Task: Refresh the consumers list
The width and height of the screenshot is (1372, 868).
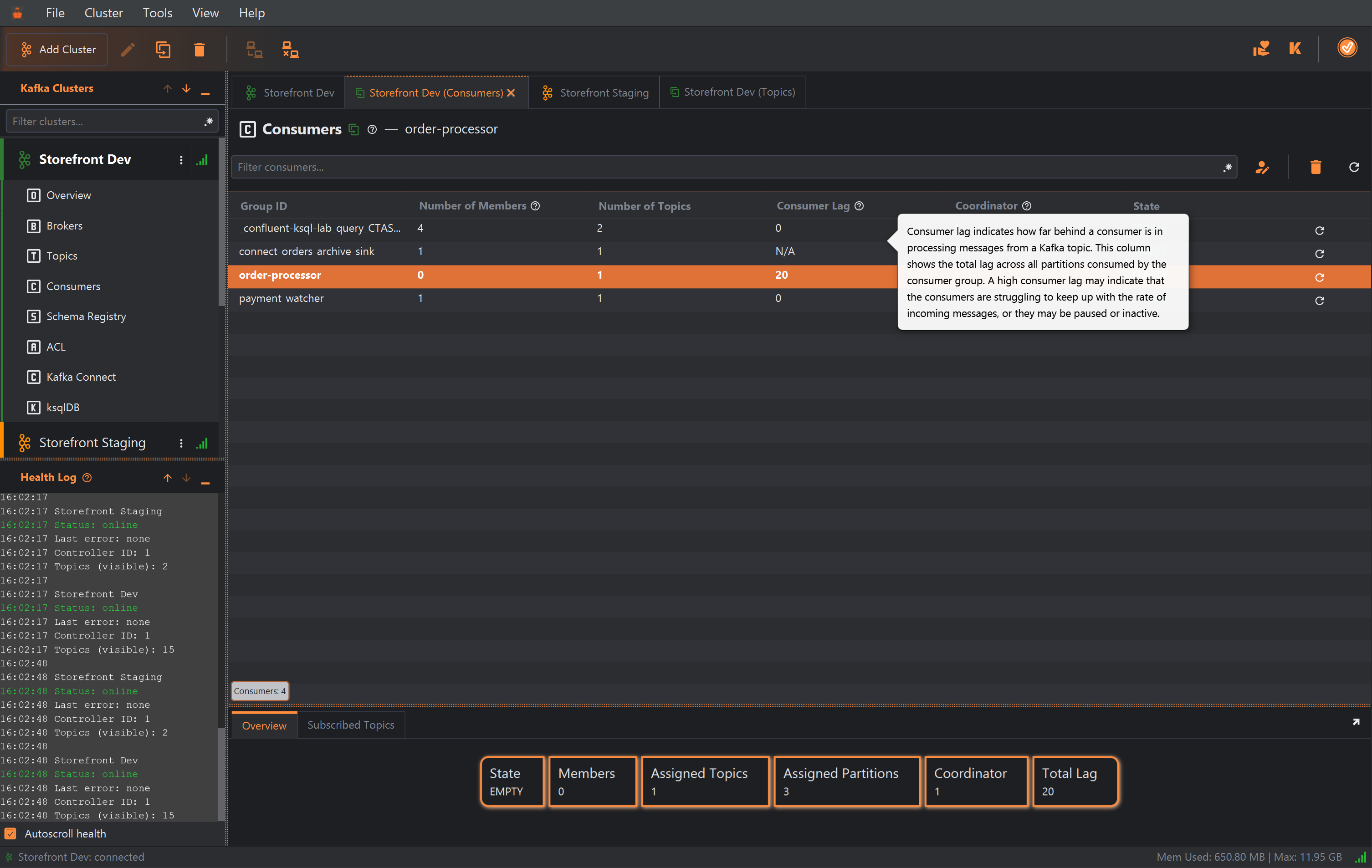Action: (1354, 167)
